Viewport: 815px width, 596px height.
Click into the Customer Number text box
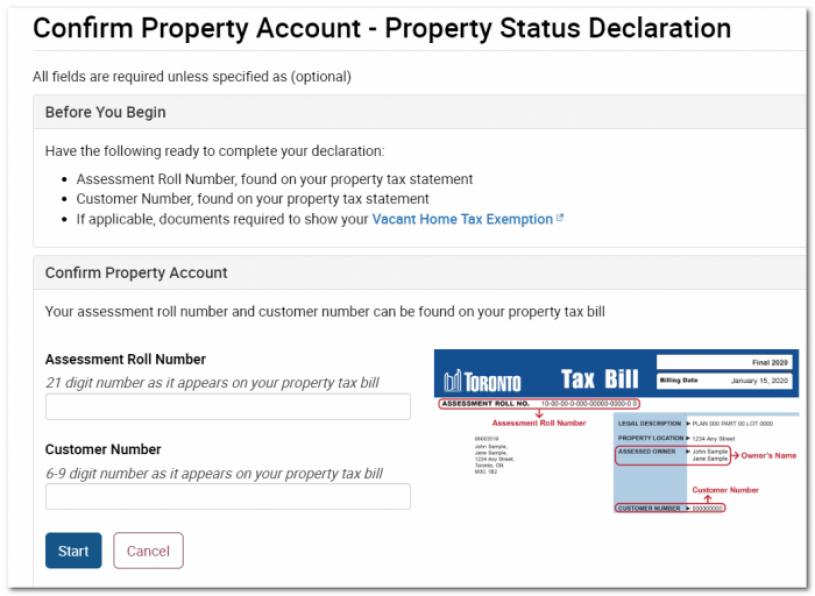[228, 497]
